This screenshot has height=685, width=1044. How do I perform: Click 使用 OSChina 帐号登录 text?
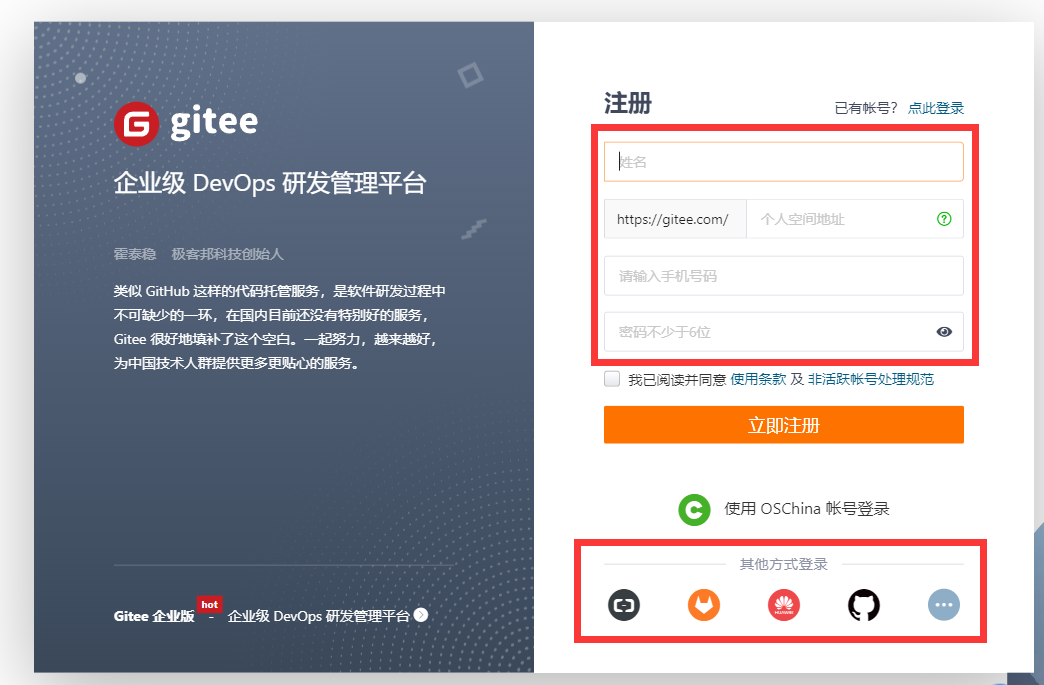(806, 509)
